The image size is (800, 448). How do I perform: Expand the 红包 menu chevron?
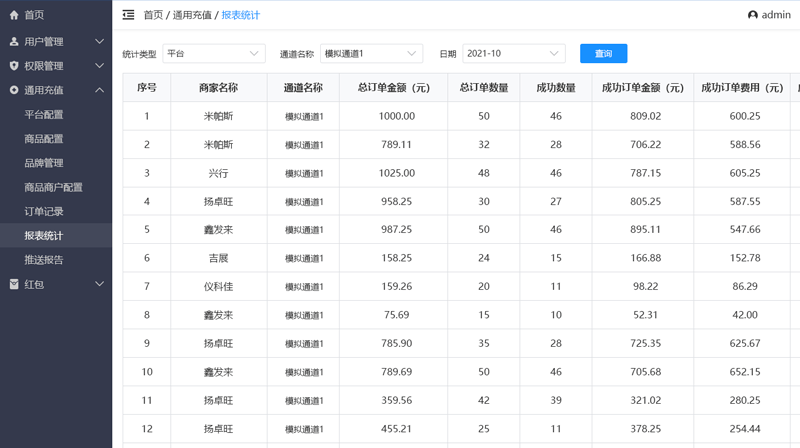[99, 284]
